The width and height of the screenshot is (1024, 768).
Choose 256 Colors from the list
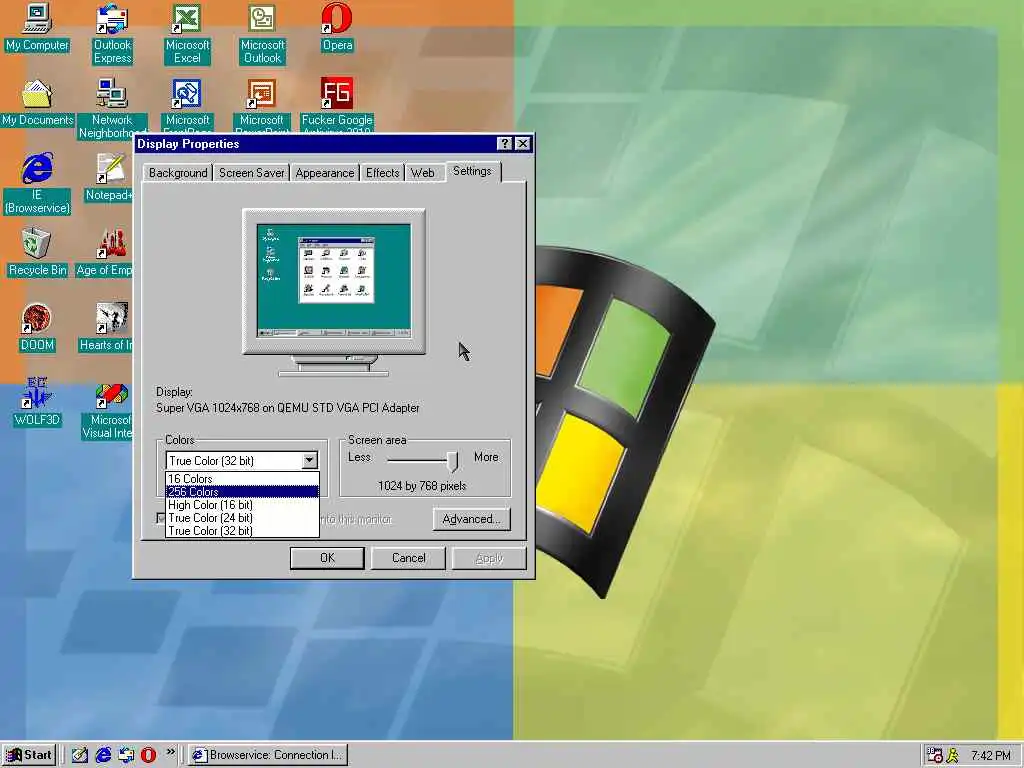click(242, 492)
